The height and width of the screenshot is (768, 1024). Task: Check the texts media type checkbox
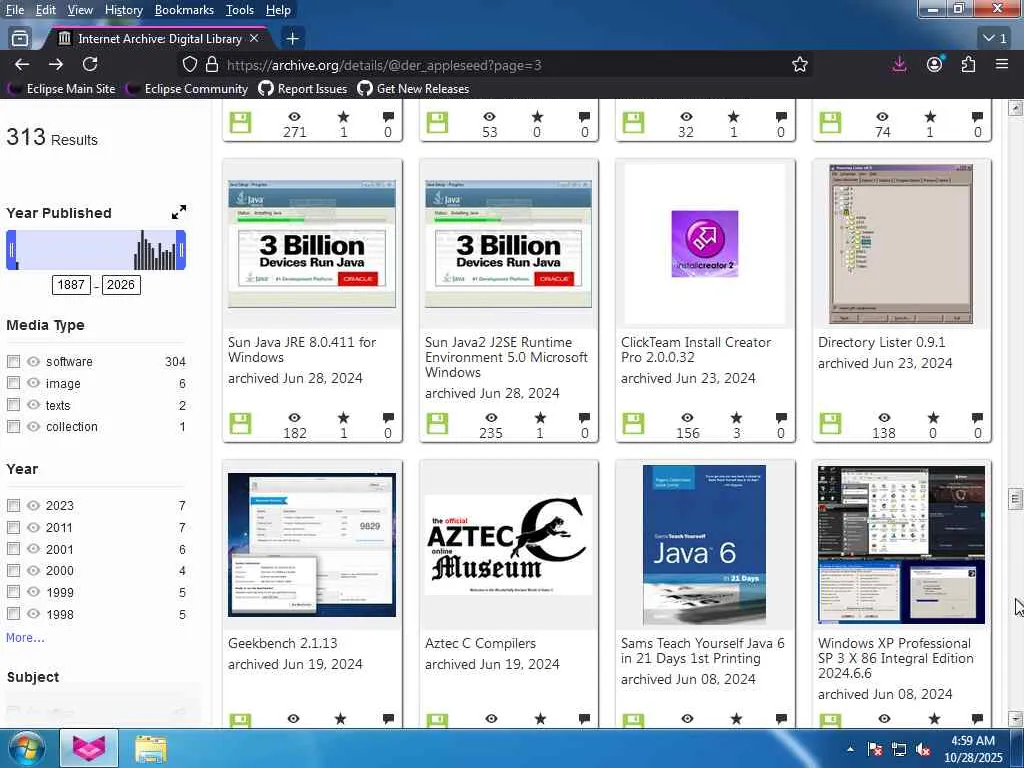tap(13, 405)
